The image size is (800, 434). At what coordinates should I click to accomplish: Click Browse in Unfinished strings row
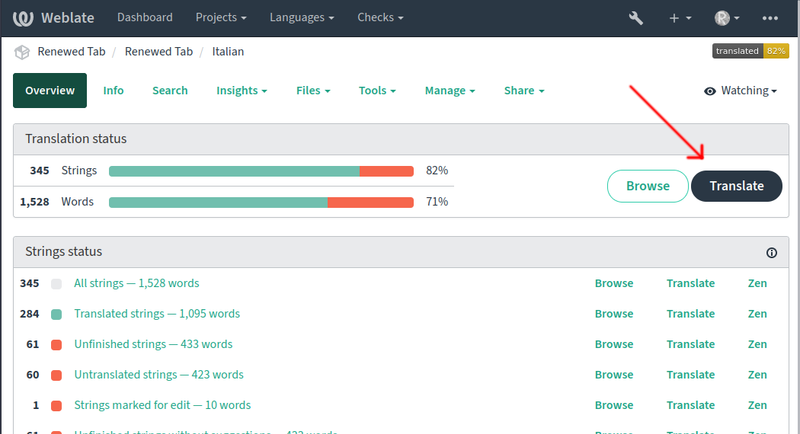(x=614, y=344)
